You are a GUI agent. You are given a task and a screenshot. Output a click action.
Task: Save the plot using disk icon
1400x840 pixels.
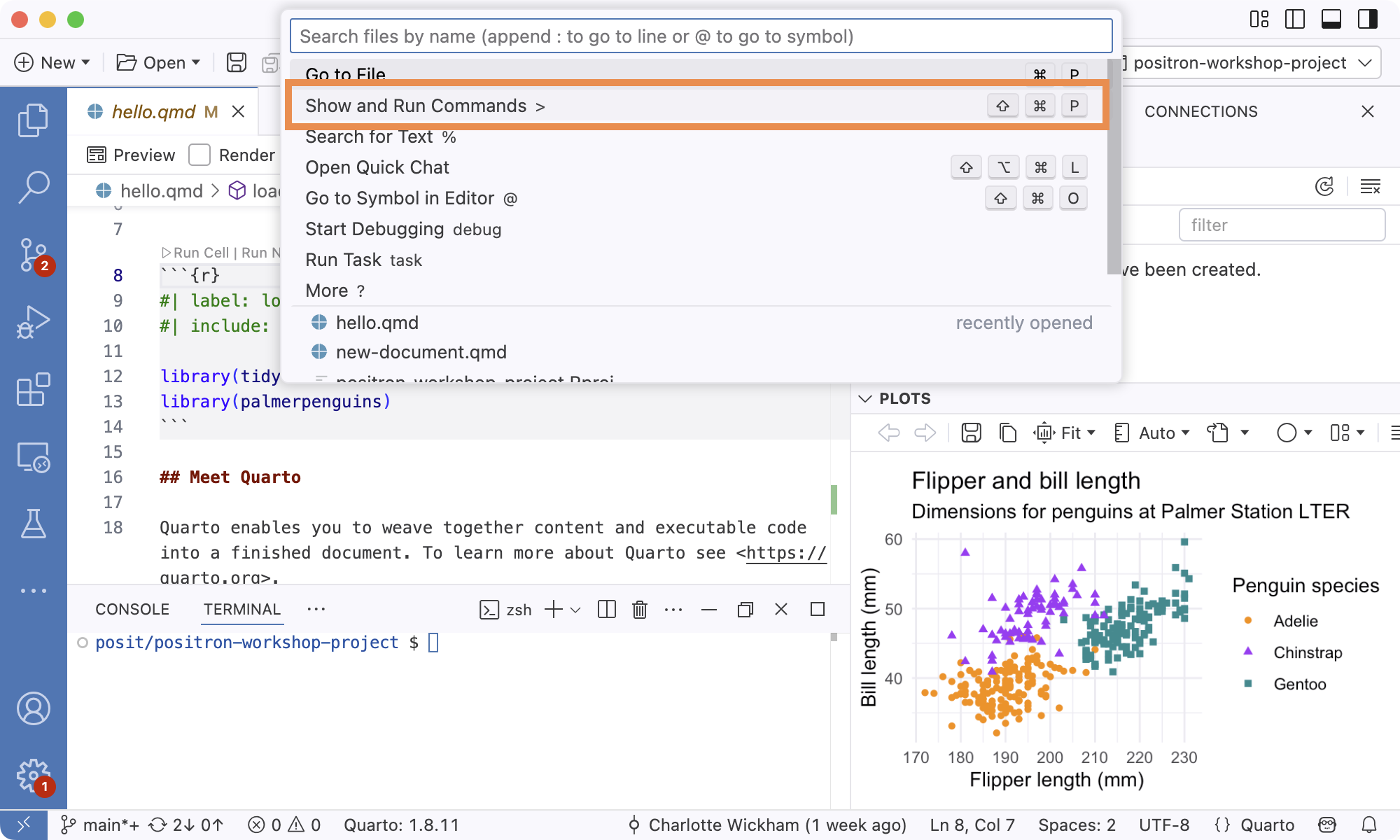[971, 433]
